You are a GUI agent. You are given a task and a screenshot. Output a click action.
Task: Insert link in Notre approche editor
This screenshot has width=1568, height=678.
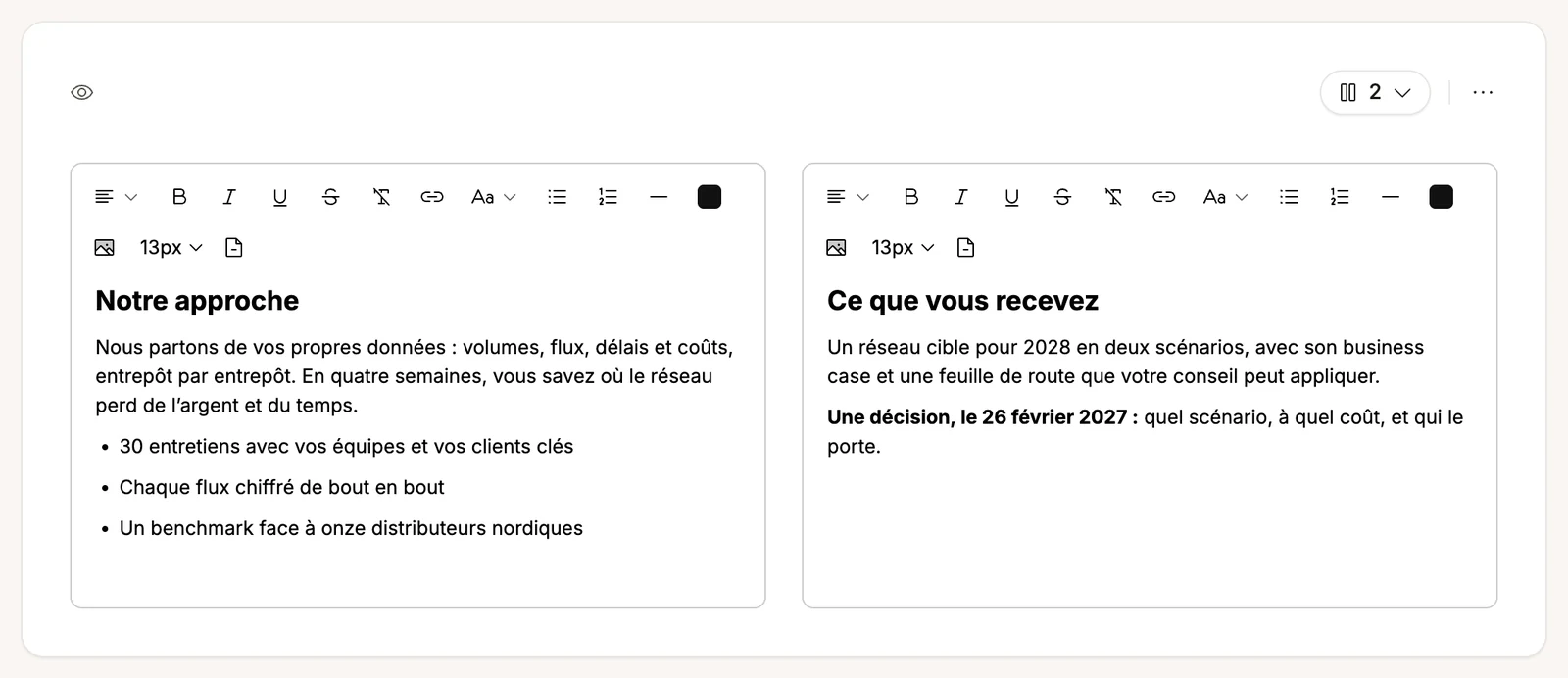(432, 197)
